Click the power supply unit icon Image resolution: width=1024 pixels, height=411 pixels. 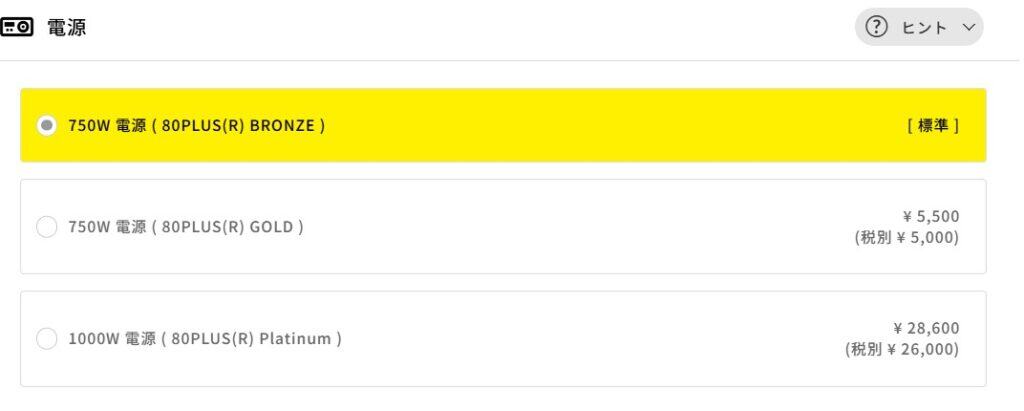click(x=18, y=28)
